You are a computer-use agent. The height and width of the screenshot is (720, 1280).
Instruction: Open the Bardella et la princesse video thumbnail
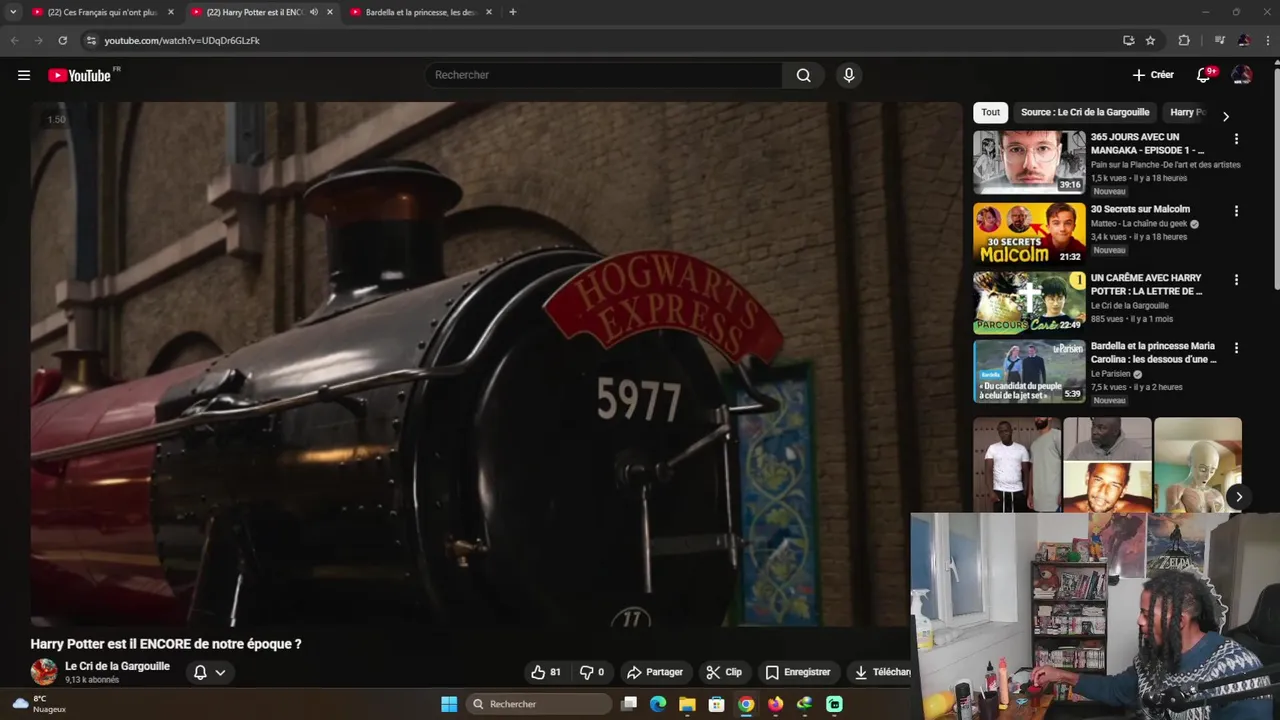pyautogui.click(x=1029, y=371)
